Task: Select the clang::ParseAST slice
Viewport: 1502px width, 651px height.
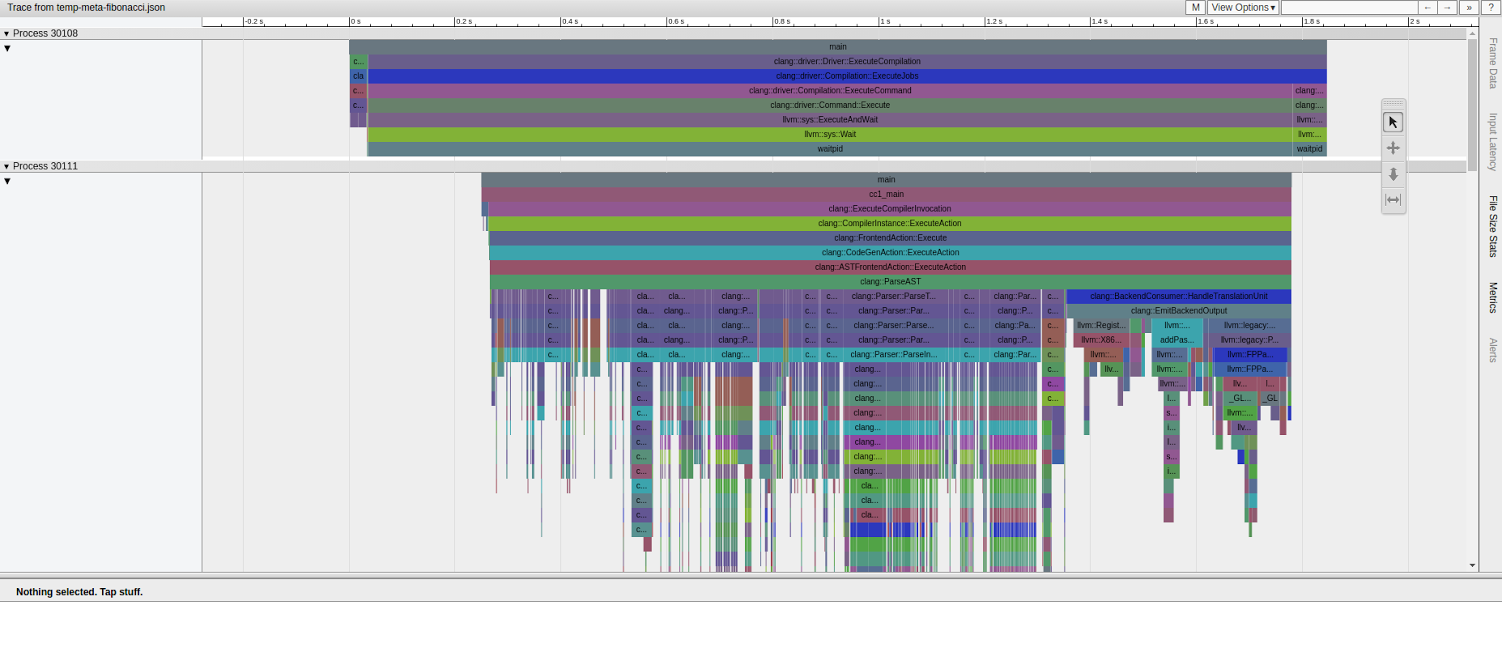Action: (x=890, y=281)
